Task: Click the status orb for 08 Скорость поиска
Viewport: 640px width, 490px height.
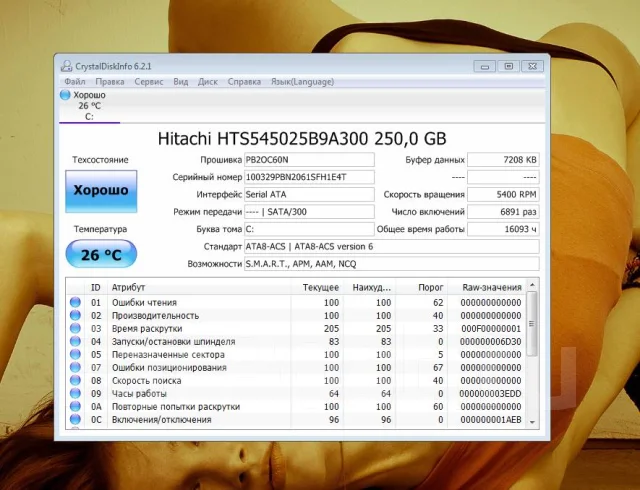Action: [x=75, y=381]
